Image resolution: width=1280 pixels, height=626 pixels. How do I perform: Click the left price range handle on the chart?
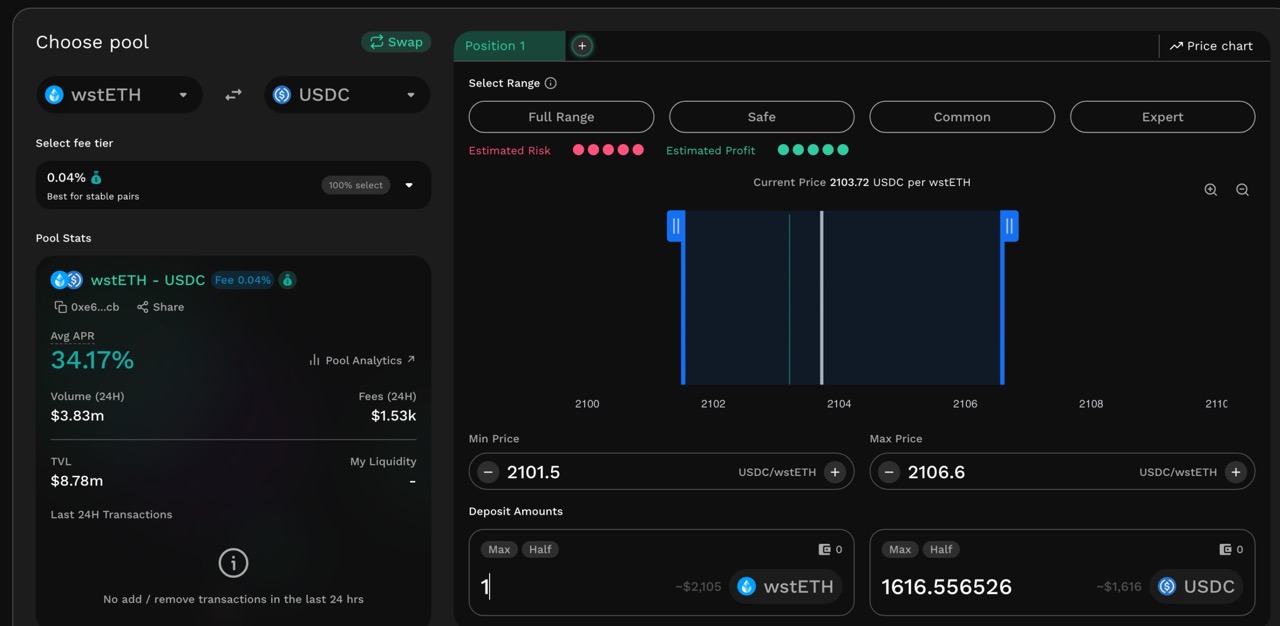[676, 226]
